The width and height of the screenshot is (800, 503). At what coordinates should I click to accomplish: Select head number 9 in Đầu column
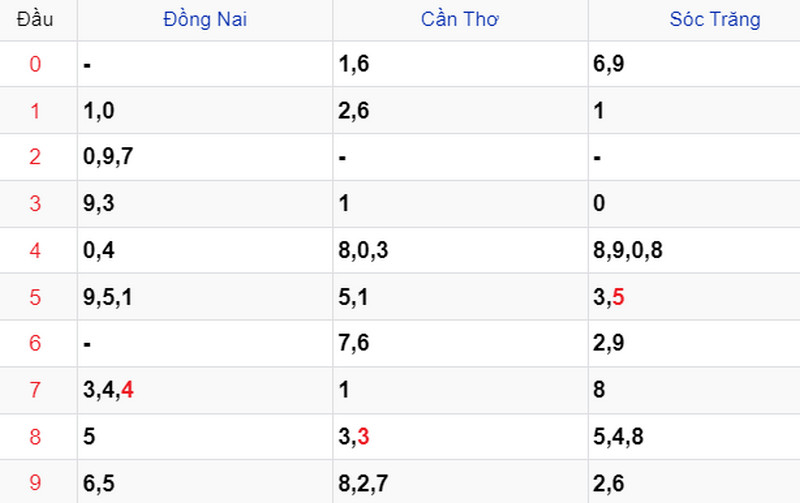click(x=35, y=483)
